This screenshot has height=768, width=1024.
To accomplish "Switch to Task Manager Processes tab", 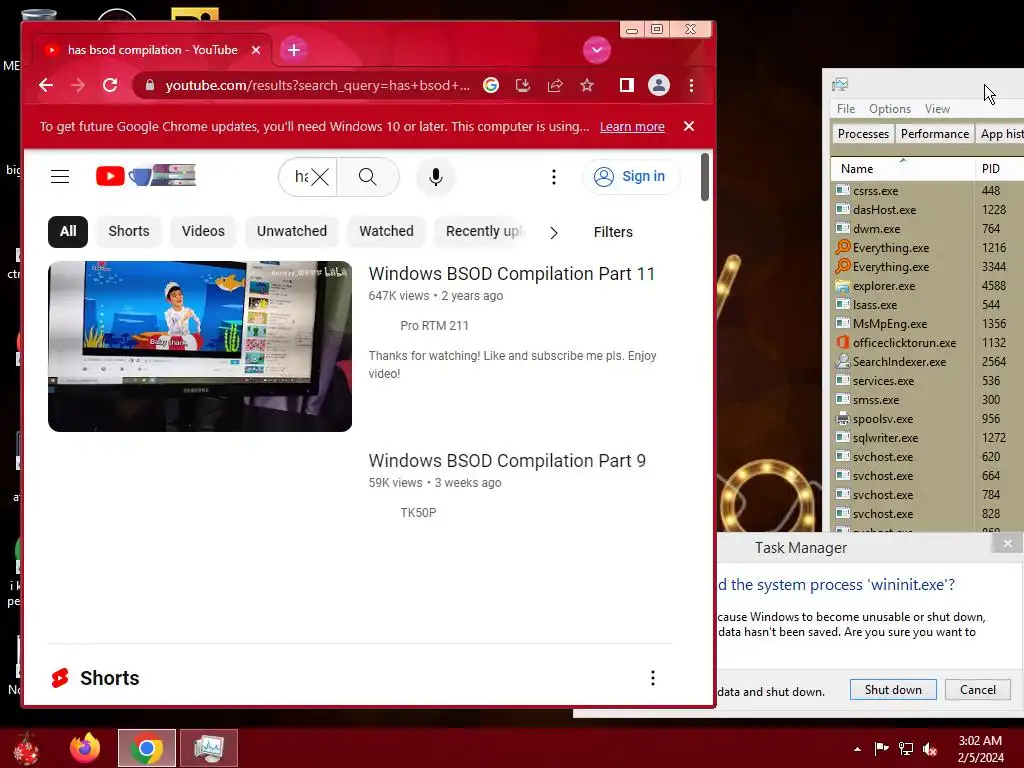I will [863, 133].
